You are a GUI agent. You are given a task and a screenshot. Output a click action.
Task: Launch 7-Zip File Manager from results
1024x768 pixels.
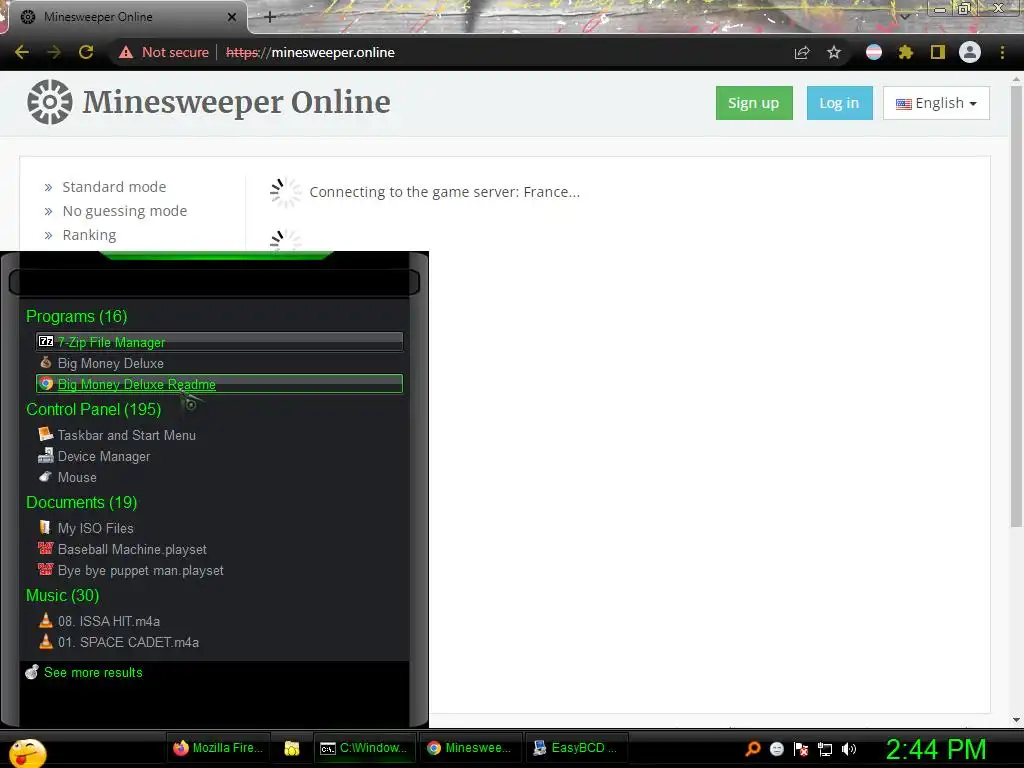pos(219,342)
